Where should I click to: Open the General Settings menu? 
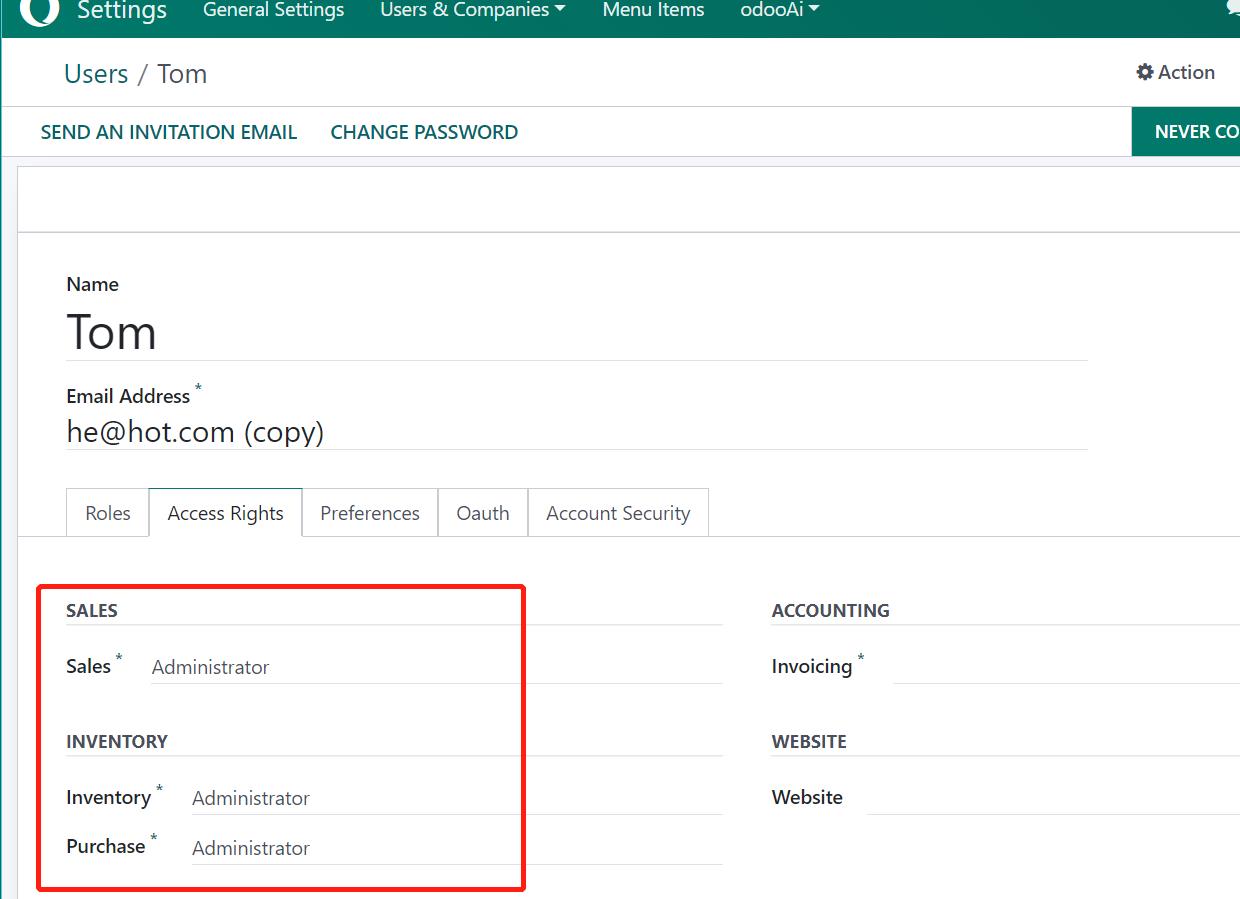pyautogui.click(x=273, y=11)
